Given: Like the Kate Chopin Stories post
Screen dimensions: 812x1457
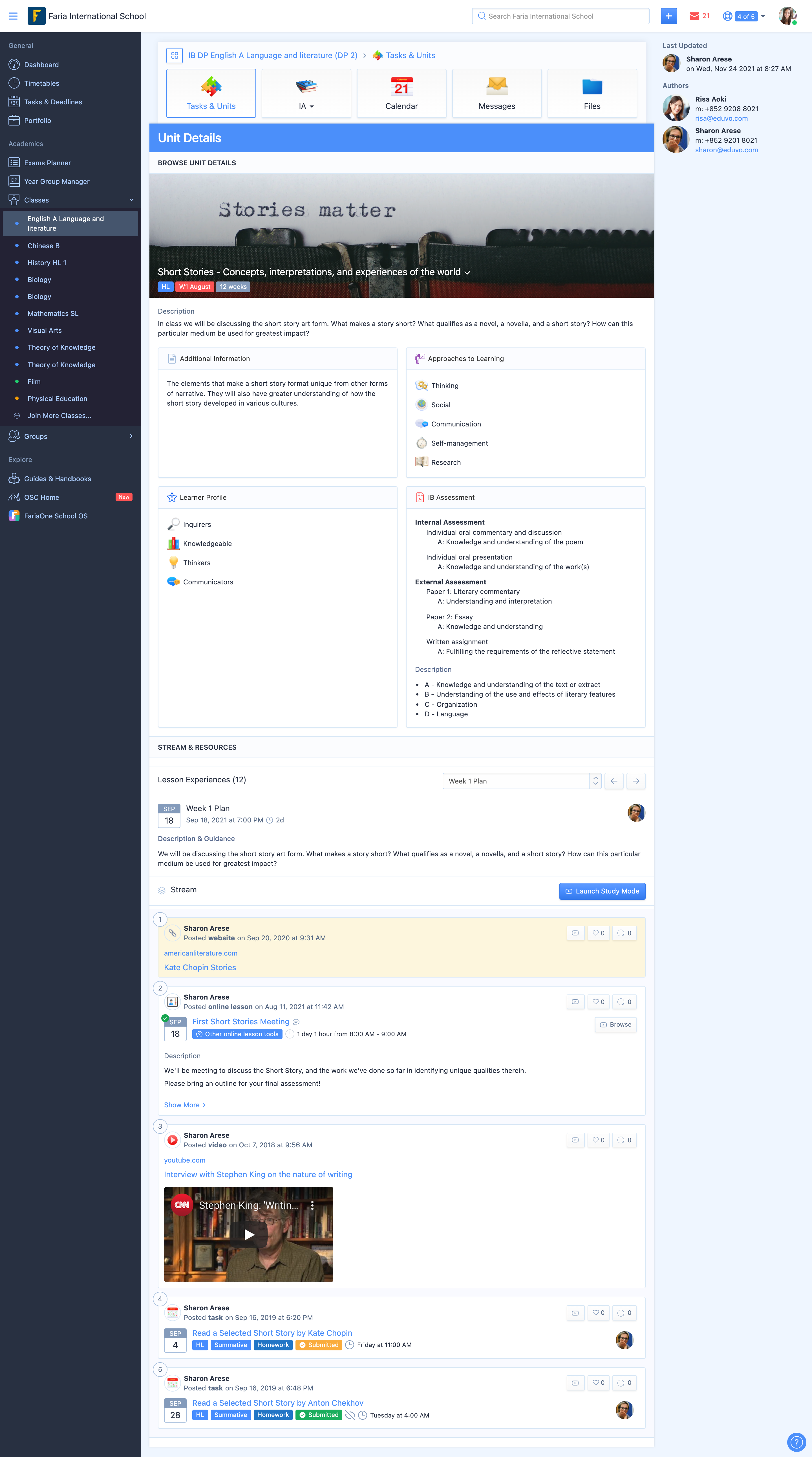Looking at the screenshot, I should click(598, 933).
